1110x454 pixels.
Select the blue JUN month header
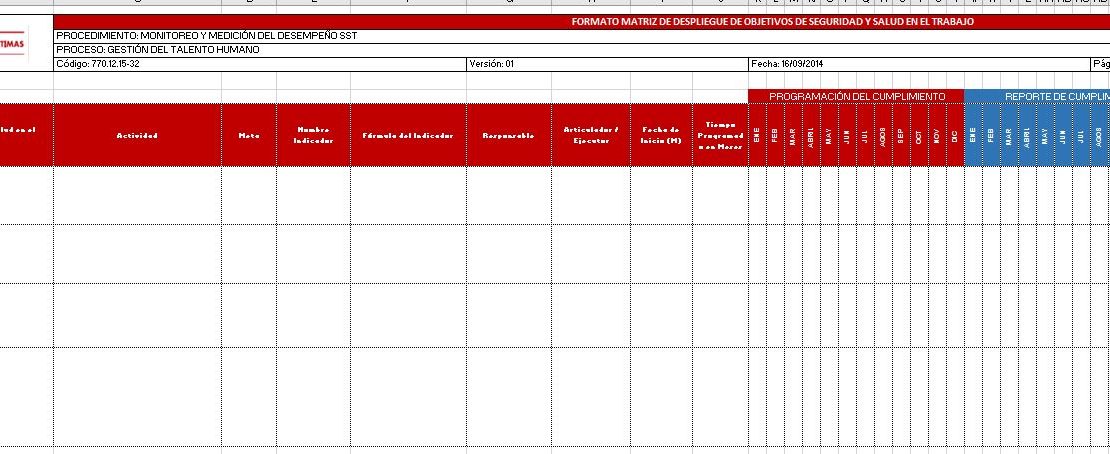1063,135
